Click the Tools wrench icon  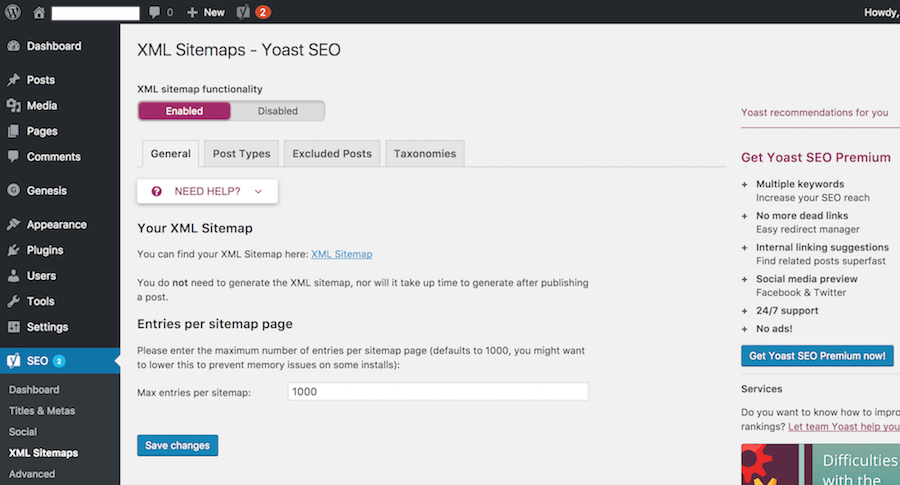(14, 301)
